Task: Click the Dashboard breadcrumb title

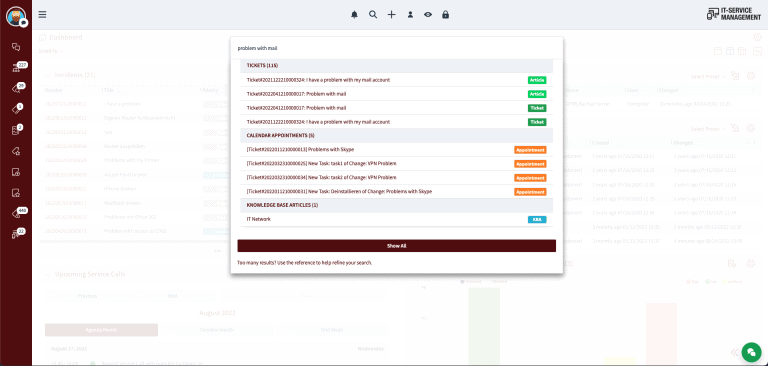Action: [x=66, y=37]
